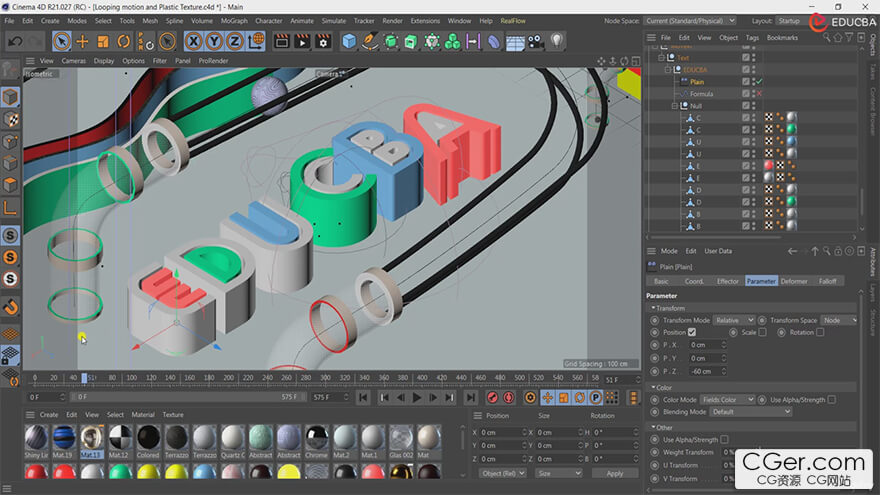Click Render View clapperboard icon
880x495 pixels.
(x=282, y=42)
